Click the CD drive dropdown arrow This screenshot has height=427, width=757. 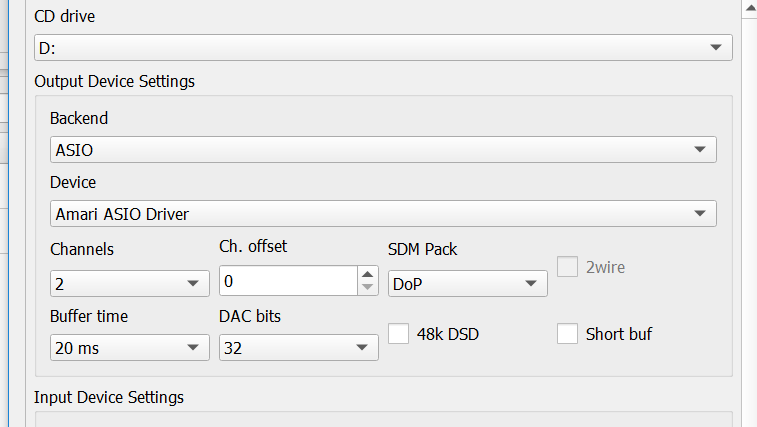pos(715,48)
